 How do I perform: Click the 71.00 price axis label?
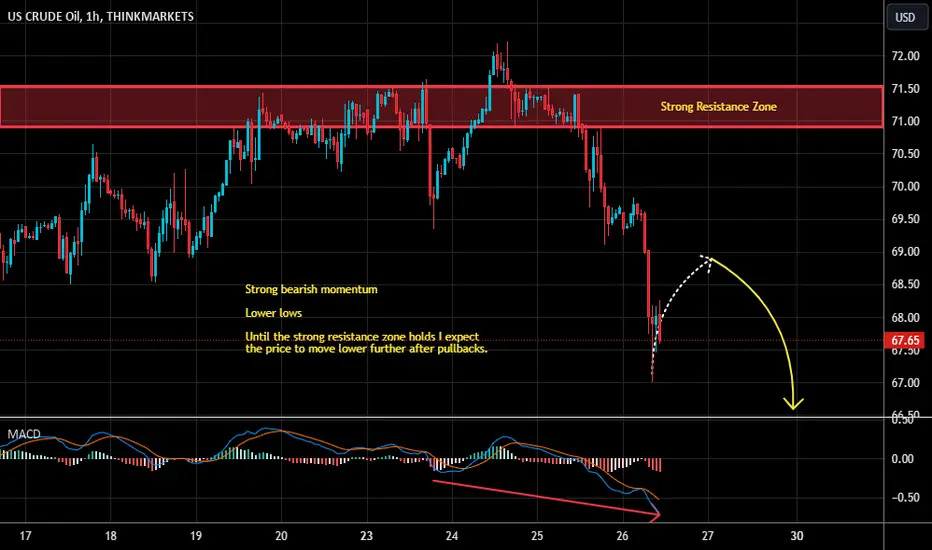tap(905, 121)
